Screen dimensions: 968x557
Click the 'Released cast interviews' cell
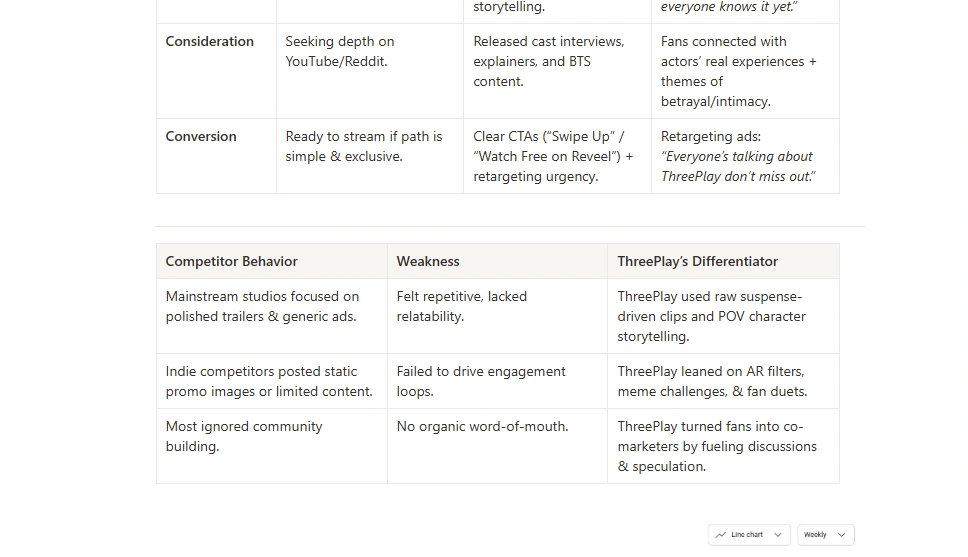[x=557, y=71]
